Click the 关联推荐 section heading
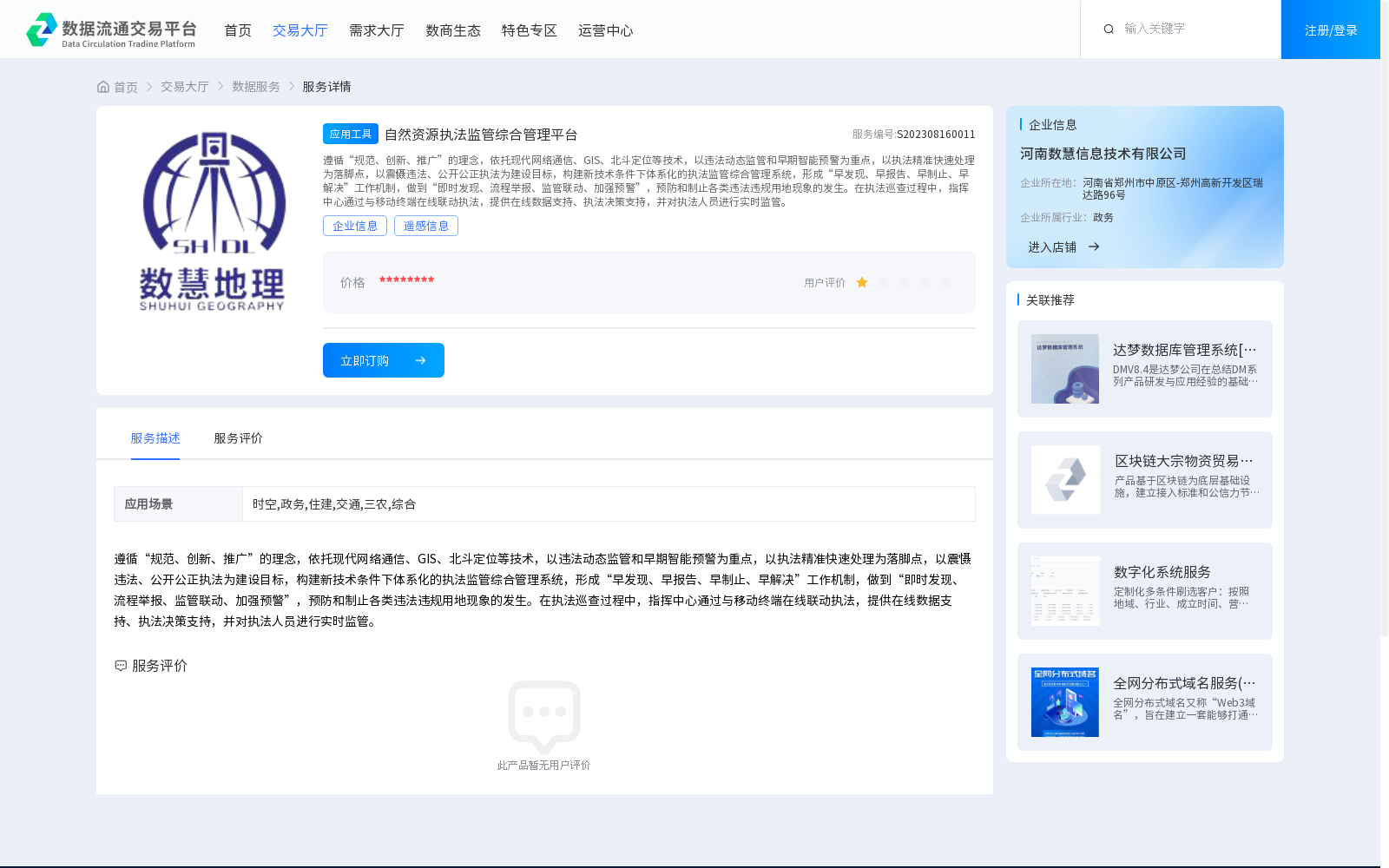 [x=1050, y=300]
